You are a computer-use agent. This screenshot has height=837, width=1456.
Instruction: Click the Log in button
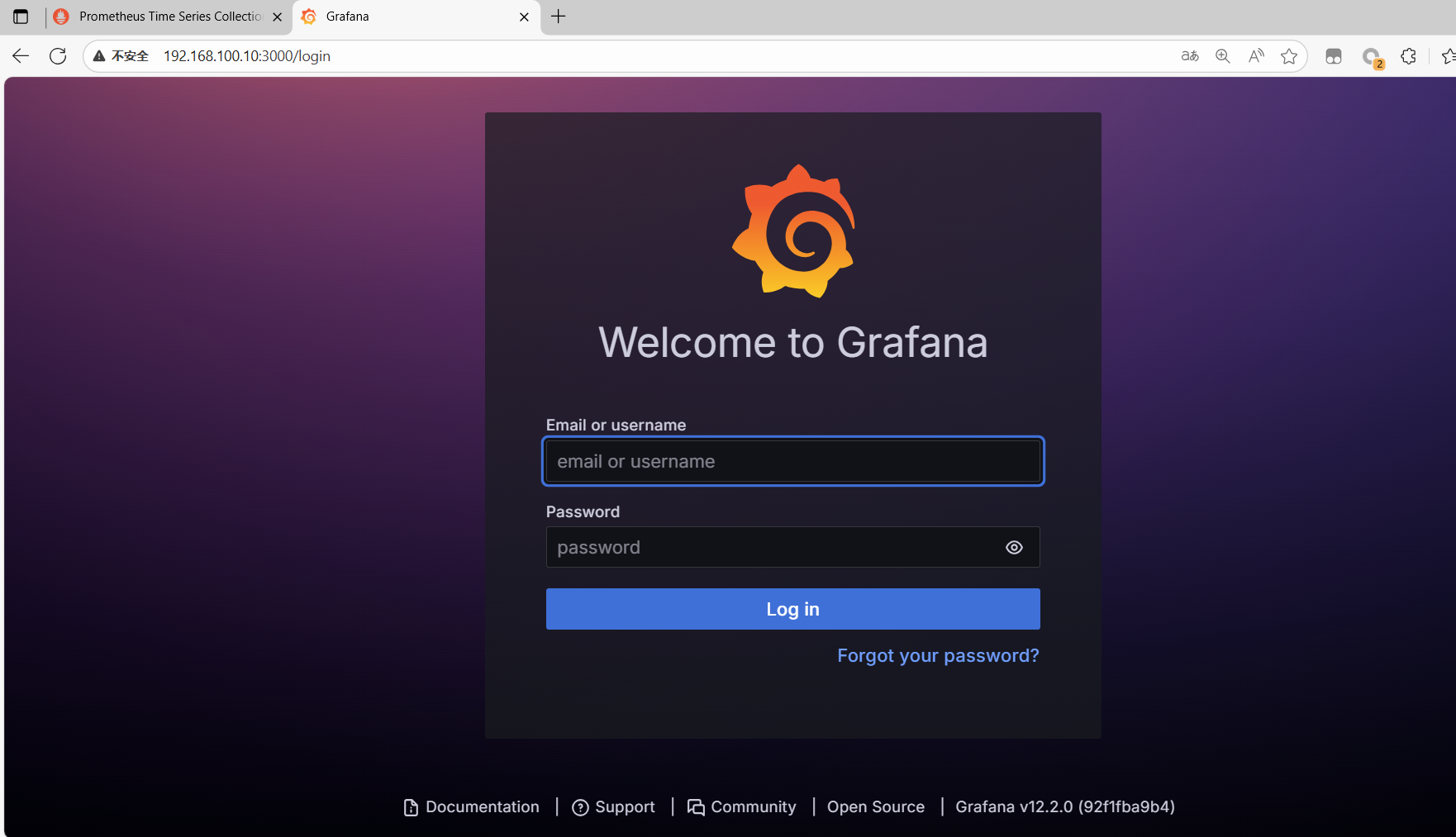(792, 609)
